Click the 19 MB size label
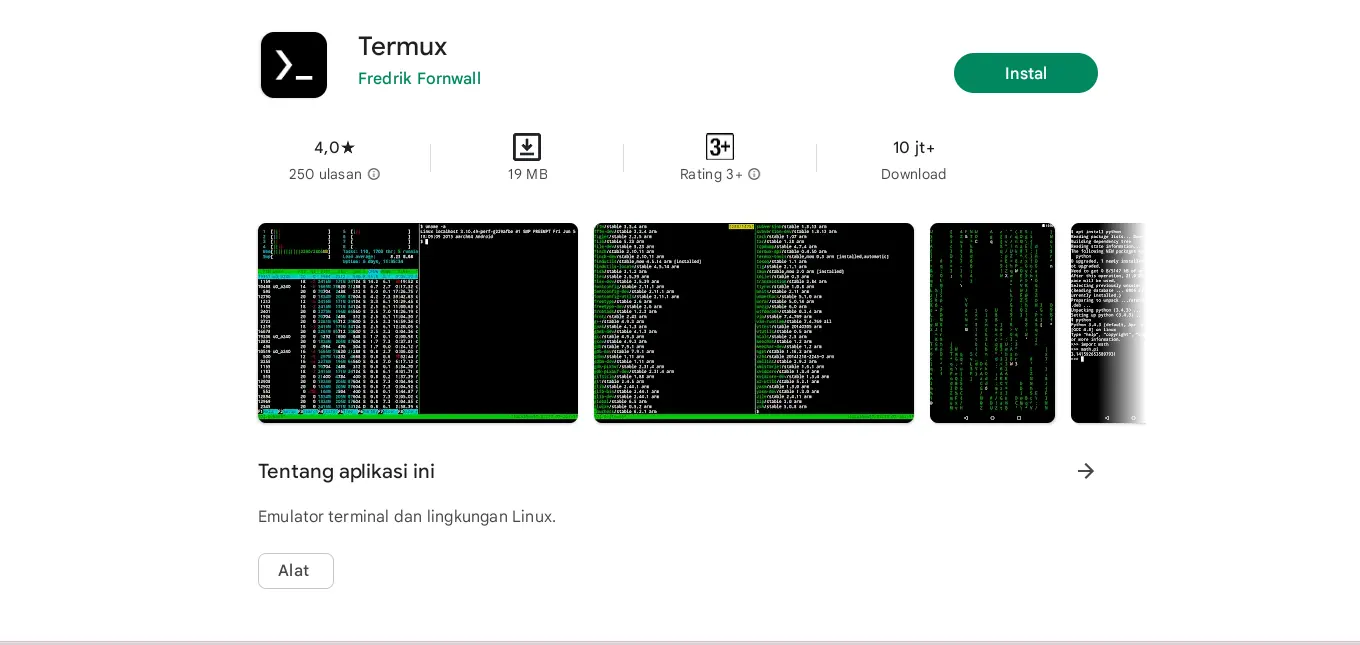This screenshot has height=645, width=1360. (x=527, y=174)
